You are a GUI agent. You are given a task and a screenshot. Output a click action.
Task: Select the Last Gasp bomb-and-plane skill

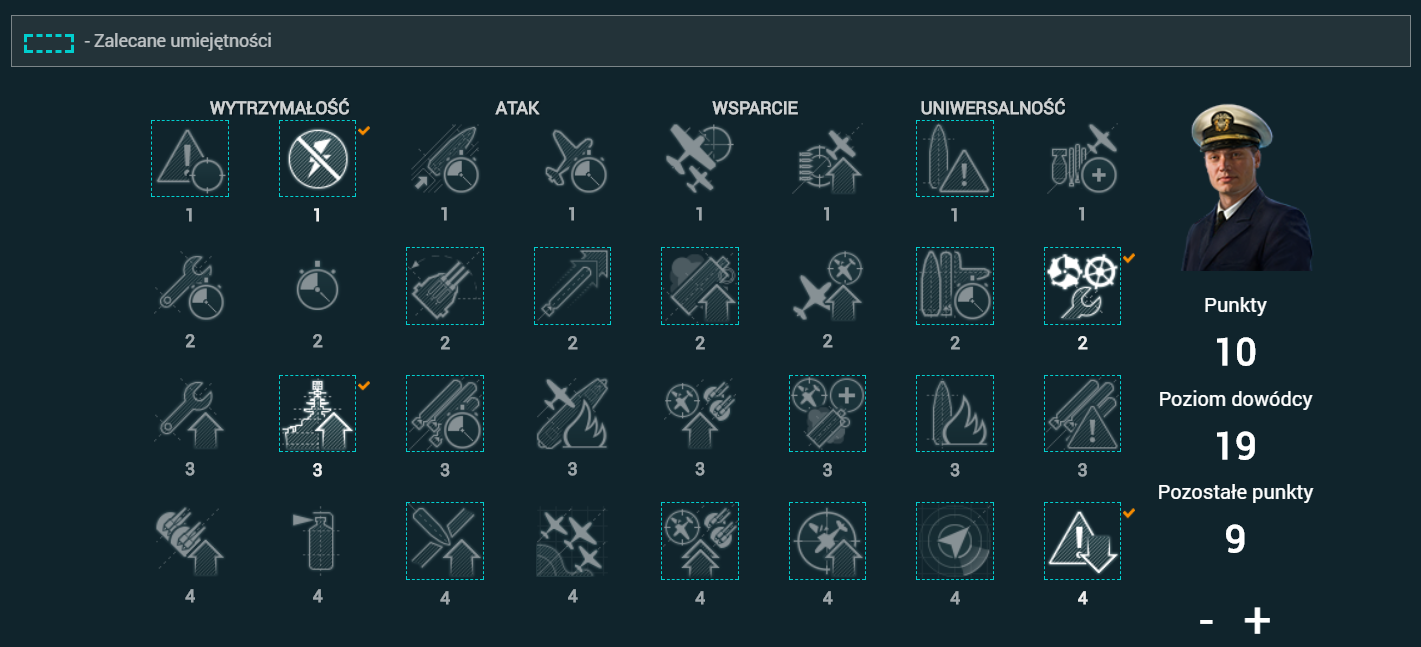(1082, 158)
